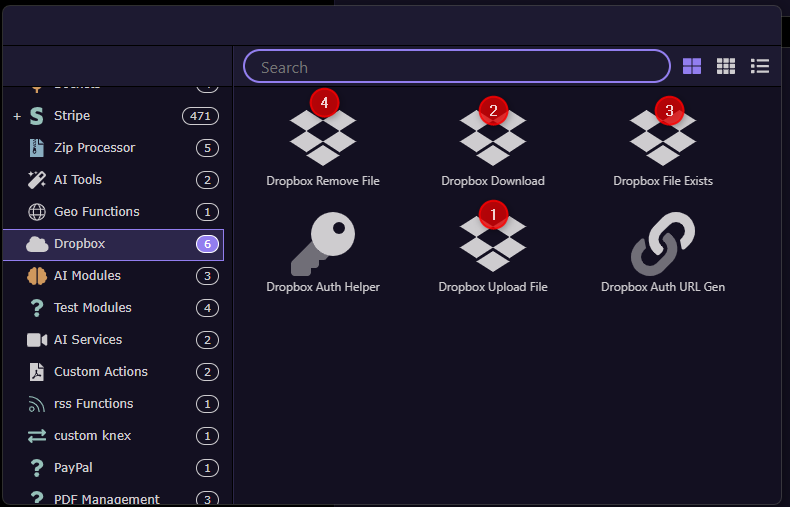
Task: Open the Dropbox Auth URL Gen link icon
Action: tap(663, 244)
